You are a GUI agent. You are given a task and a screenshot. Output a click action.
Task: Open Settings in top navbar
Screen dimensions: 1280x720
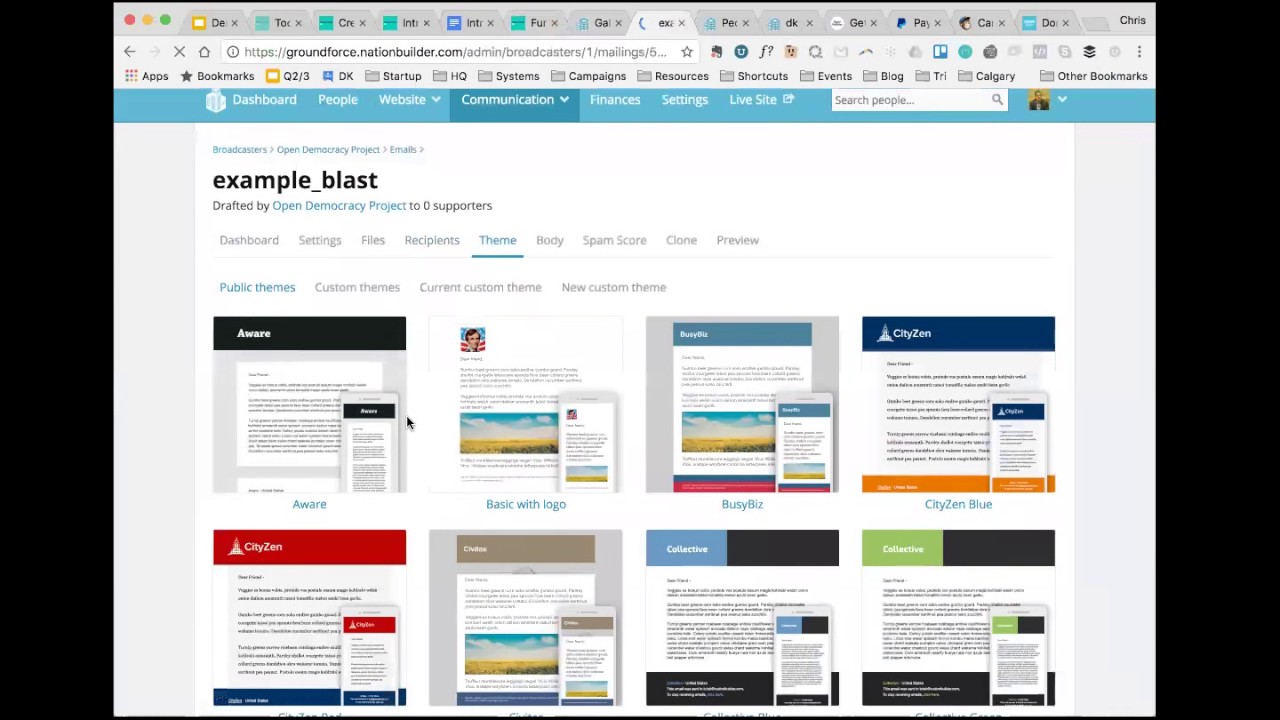(685, 100)
